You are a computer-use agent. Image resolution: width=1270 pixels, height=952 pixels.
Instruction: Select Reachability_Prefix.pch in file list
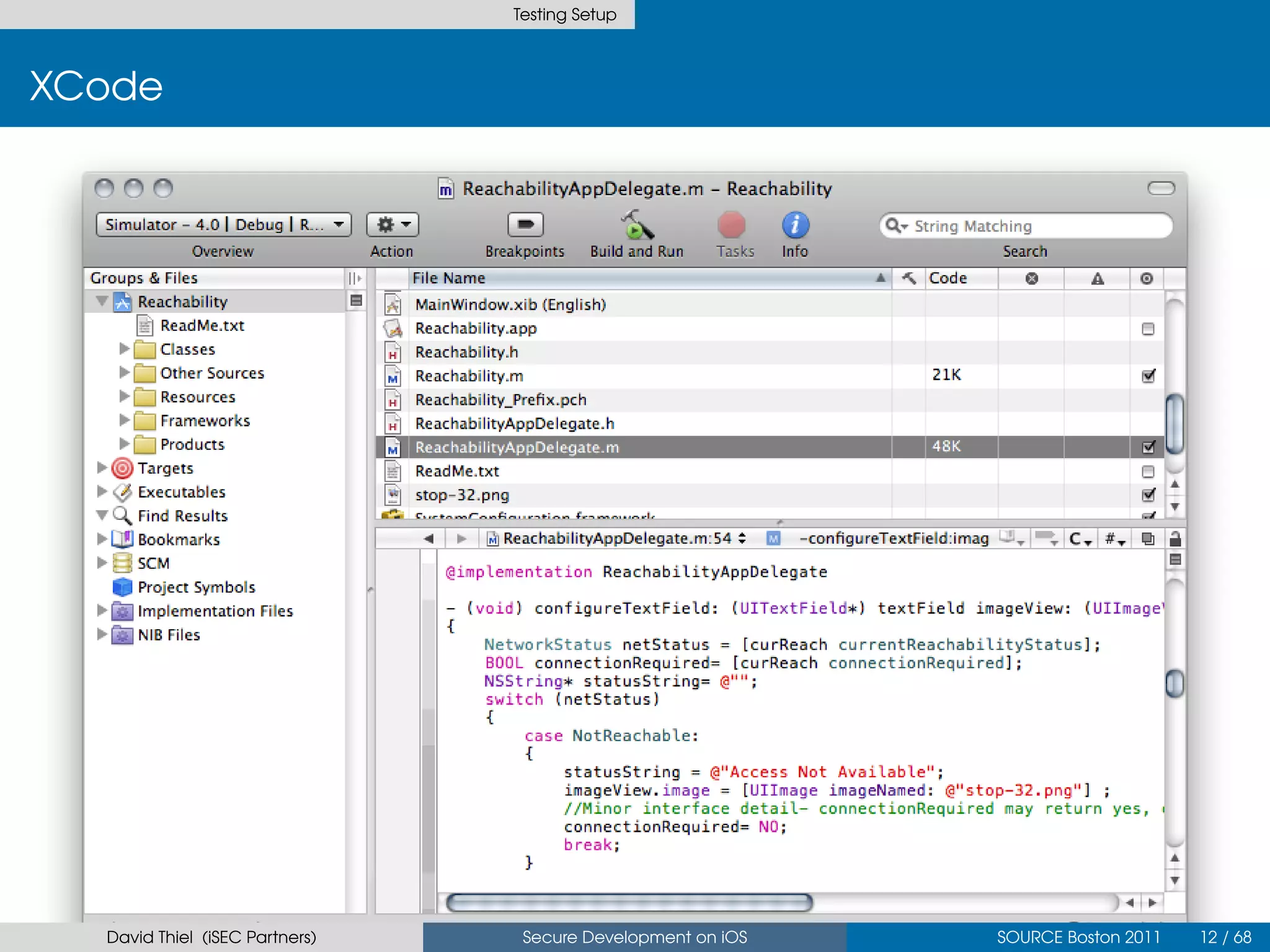(x=769, y=400)
